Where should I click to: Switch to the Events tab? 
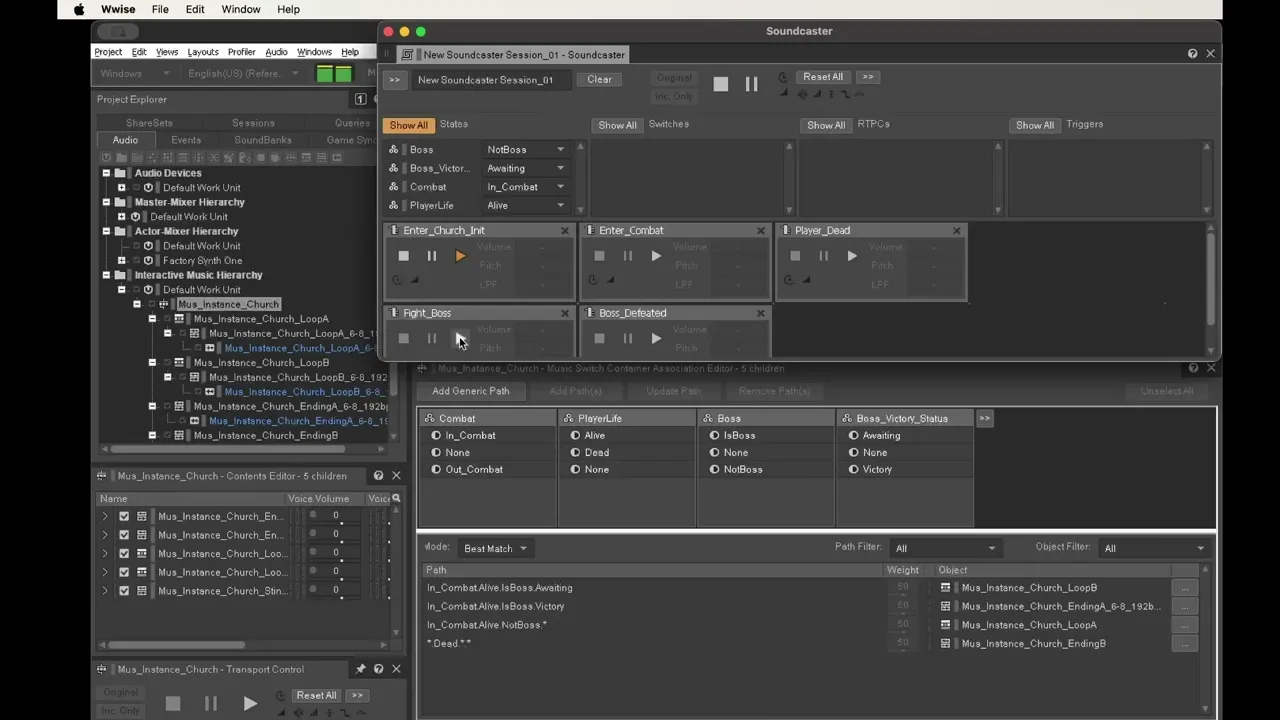click(186, 140)
